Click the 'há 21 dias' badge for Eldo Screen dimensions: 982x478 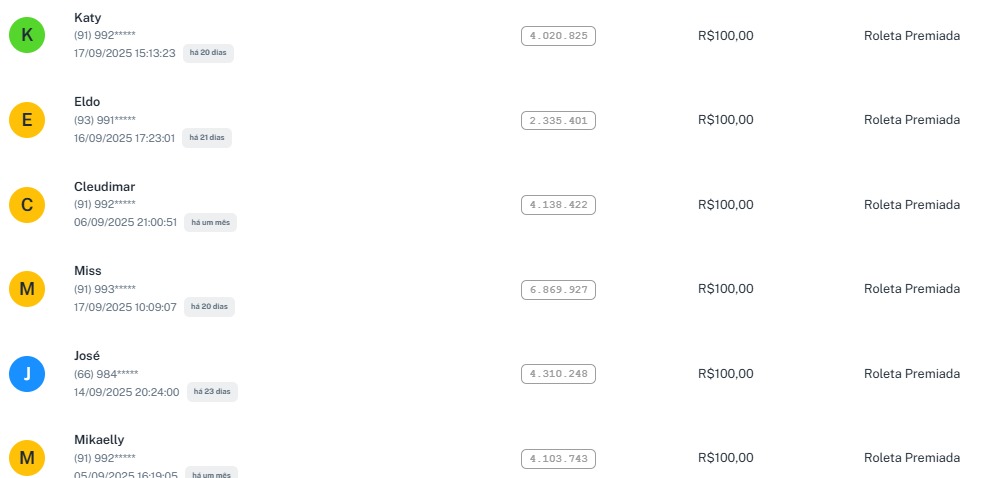tap(206, 138)
